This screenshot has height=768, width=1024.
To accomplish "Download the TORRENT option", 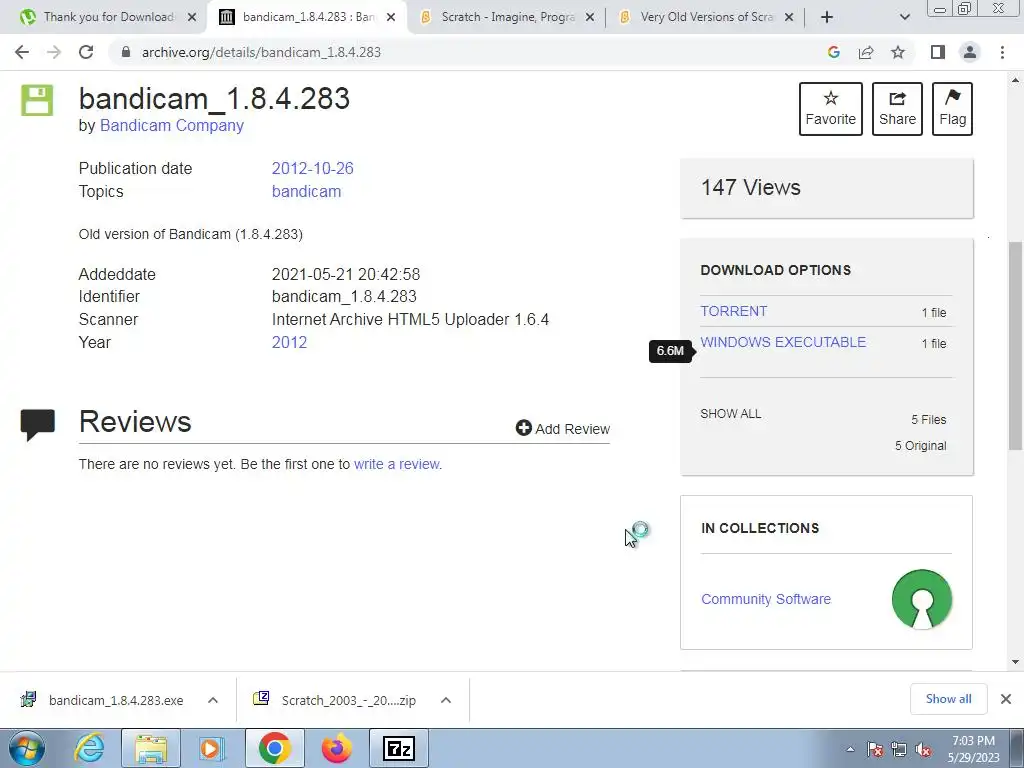I will 733,312.
